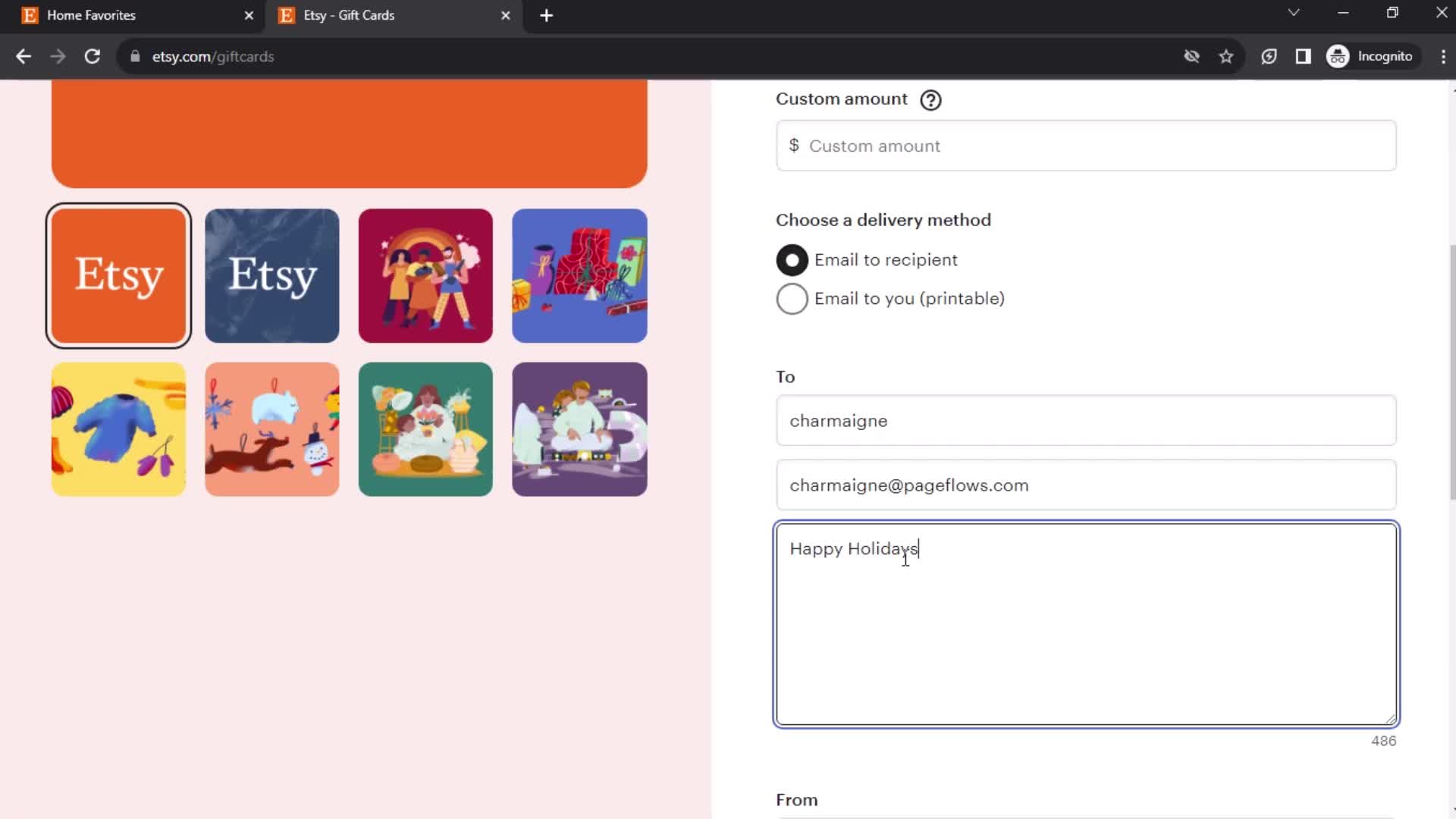
Task: Enable Email to recipient delivery method
Action: tap(792, 259)
